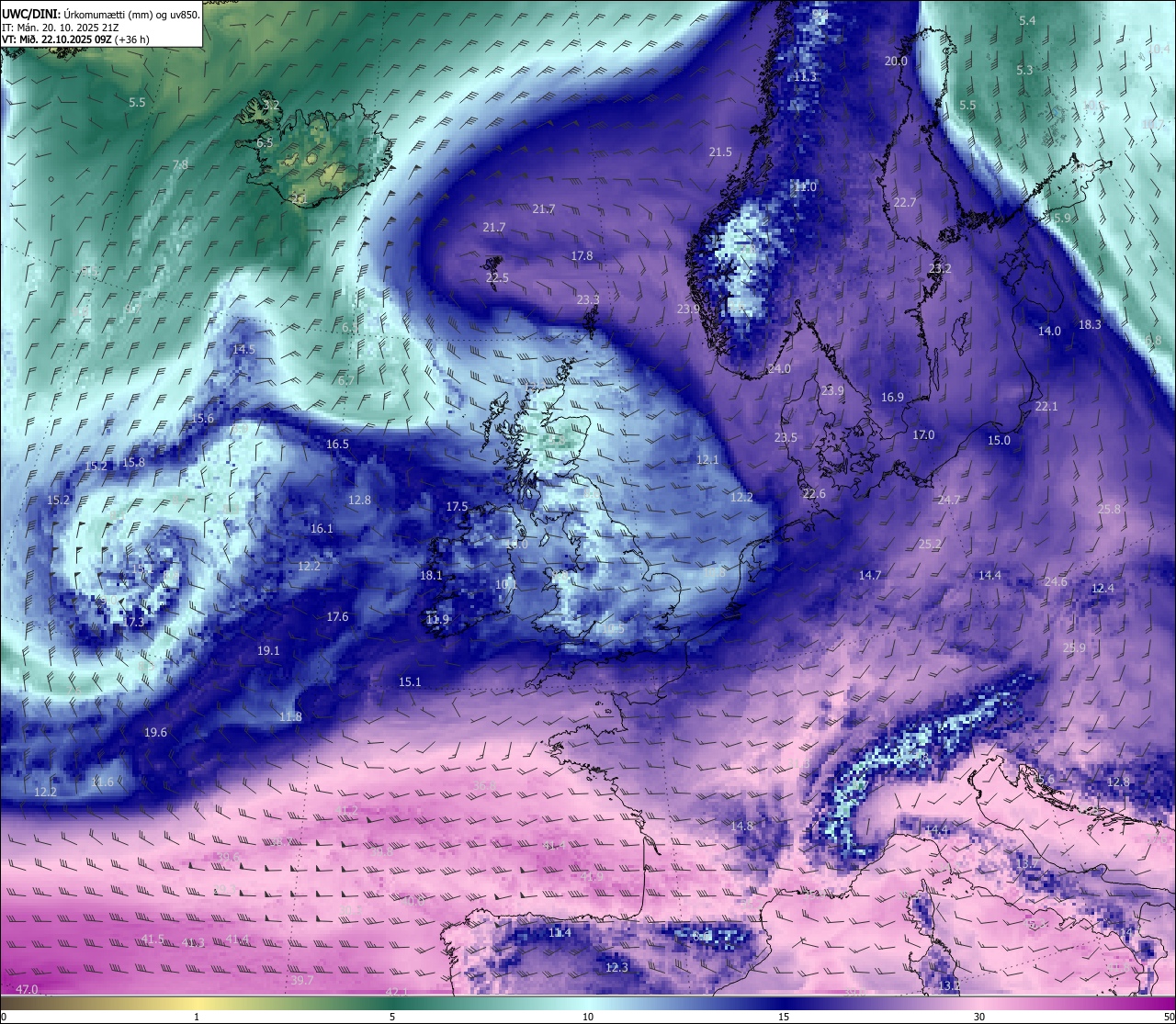Click the '30' tick on the color scale
This screenshot has height=1024, width=1176.
(979, 1017)
